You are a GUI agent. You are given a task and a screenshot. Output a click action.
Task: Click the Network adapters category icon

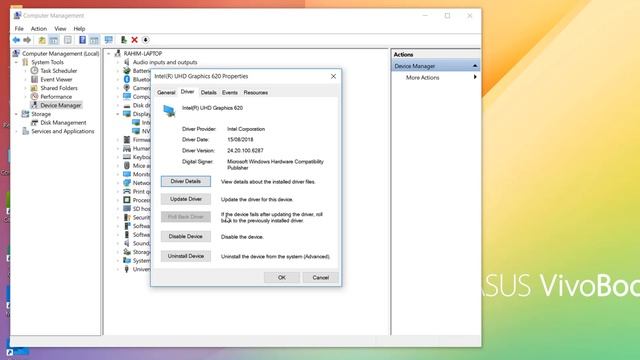pyautogui.click(x=127, y=183)
